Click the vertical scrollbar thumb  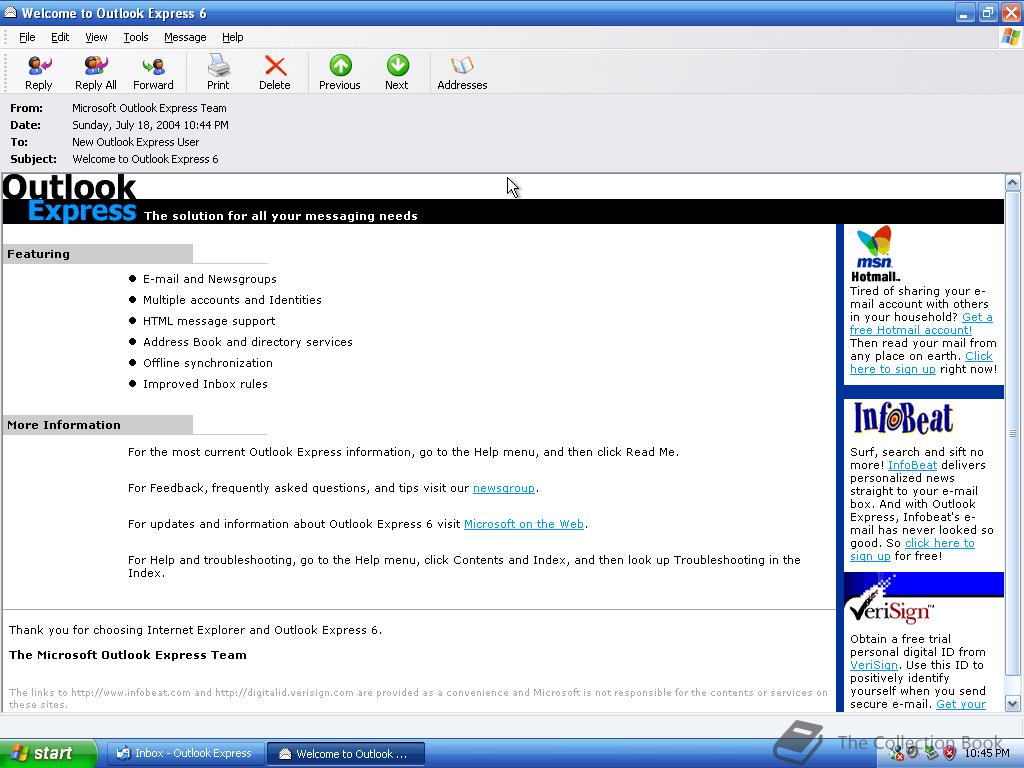[1012, 433]
